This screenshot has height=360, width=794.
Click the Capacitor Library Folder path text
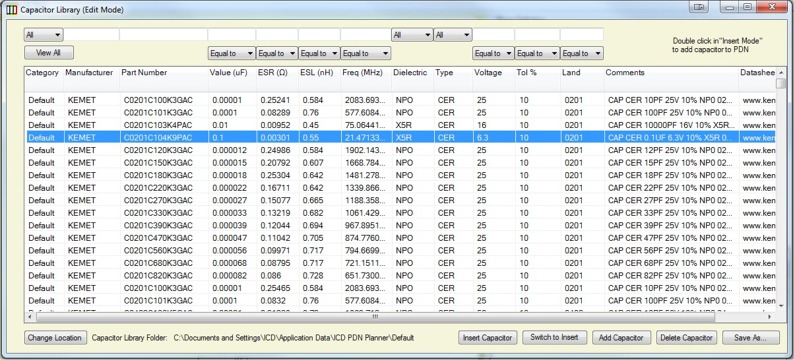[x=294, y=337]
